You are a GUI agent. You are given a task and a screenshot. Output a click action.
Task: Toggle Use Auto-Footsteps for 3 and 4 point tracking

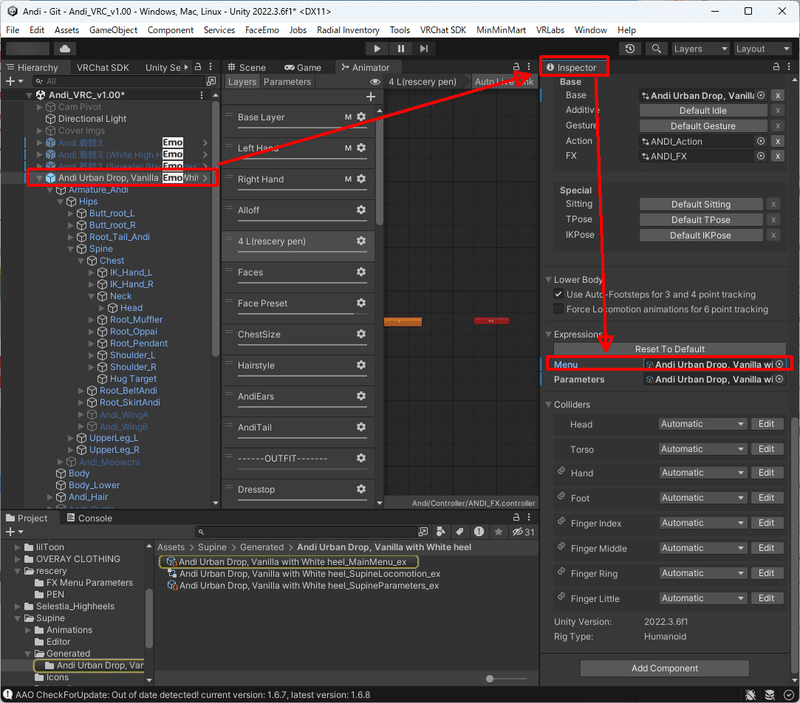(559, 294)
